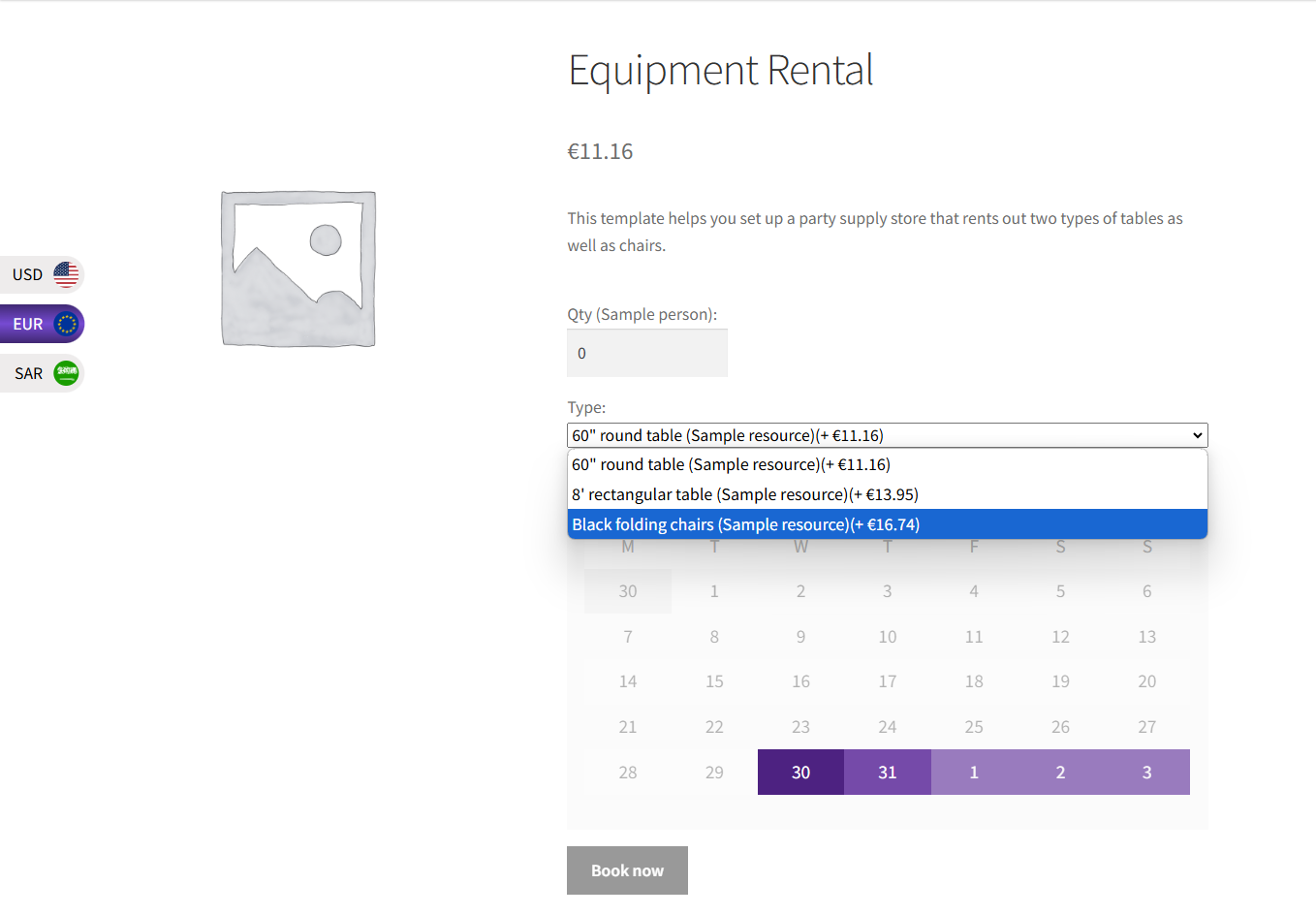1316x916 pixels.
Task: Select the Black folding chairs option
Action: click(x=888, y=524)
